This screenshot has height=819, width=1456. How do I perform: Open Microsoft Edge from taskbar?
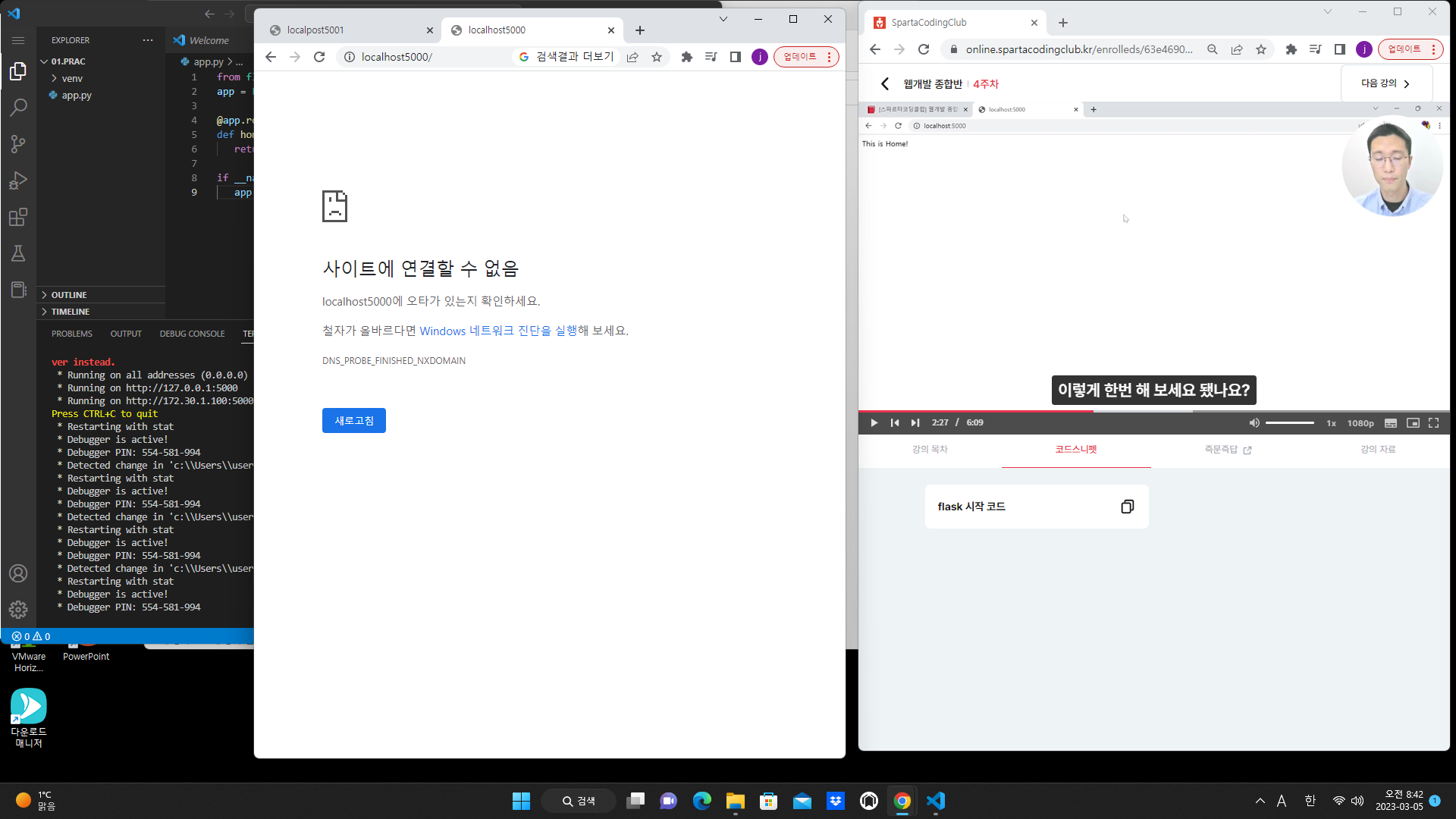(701, 801)
